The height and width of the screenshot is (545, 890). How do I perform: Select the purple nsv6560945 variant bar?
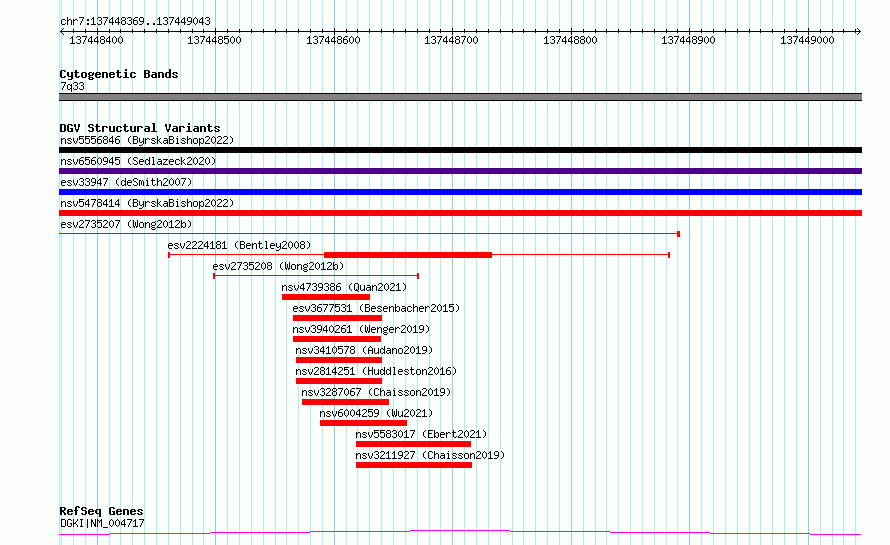460,171
